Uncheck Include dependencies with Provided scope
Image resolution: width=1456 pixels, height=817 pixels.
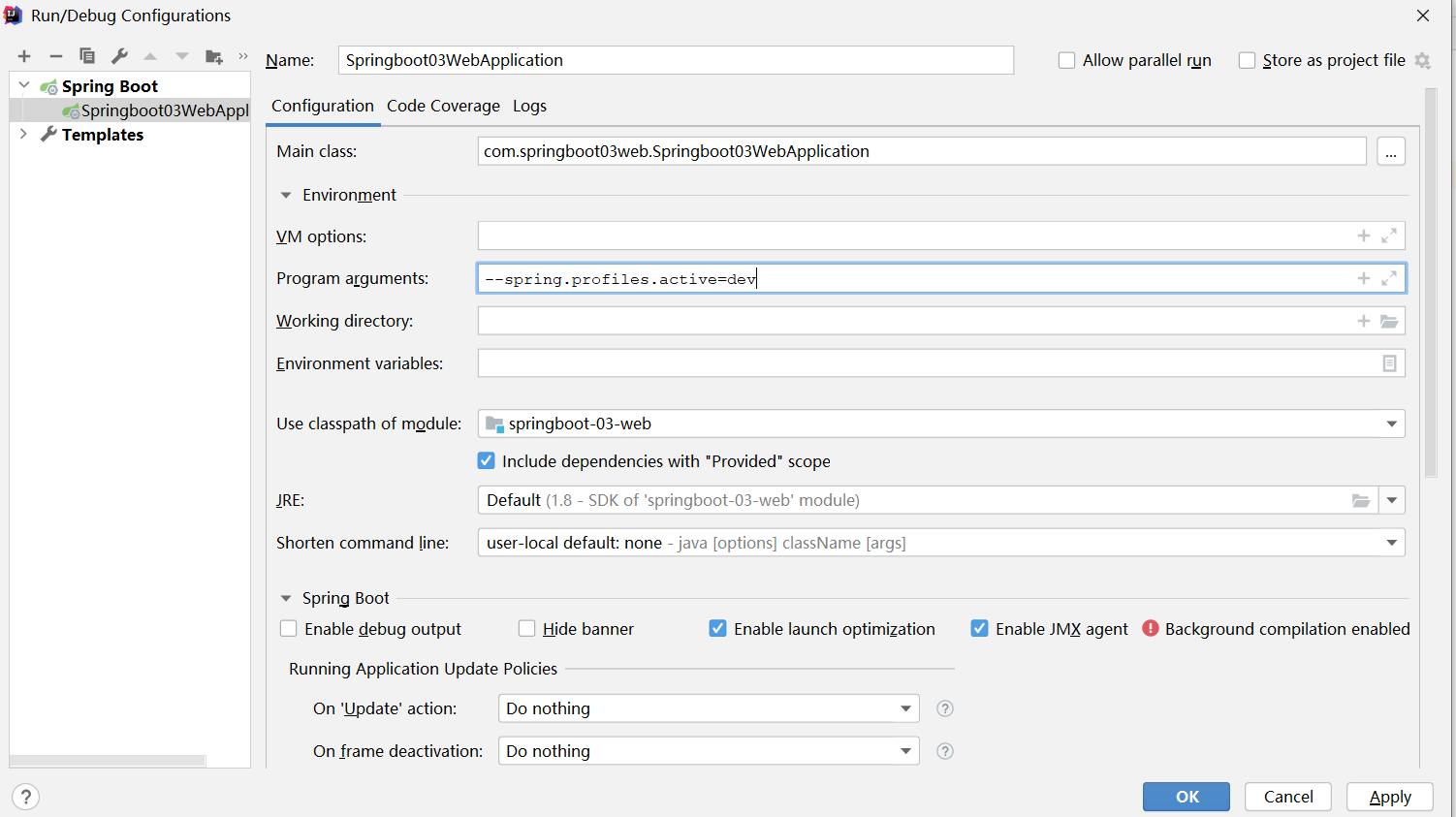[x=487, y=461]
